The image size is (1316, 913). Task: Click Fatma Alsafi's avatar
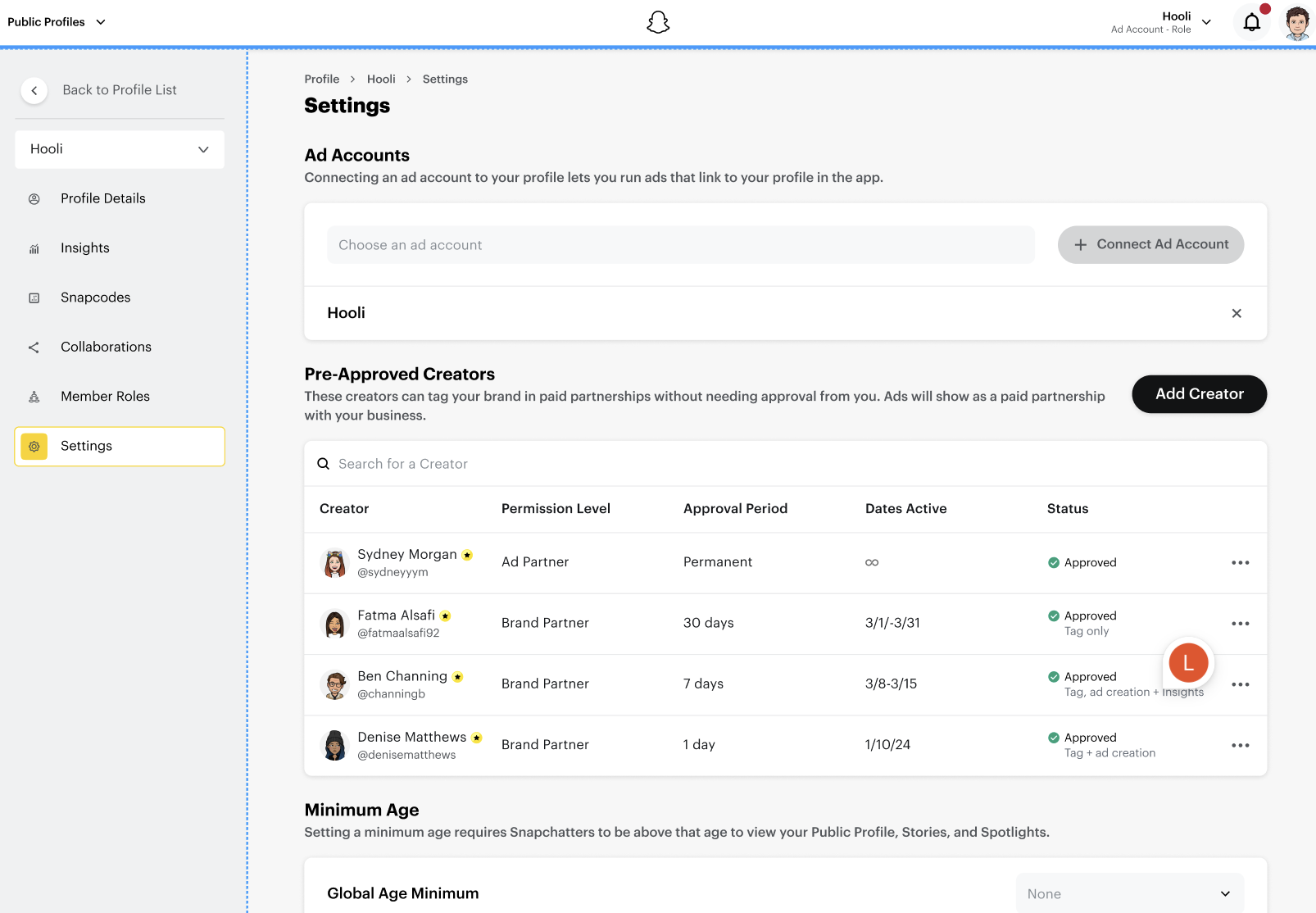pyautogui.click(x=334, y=624)
